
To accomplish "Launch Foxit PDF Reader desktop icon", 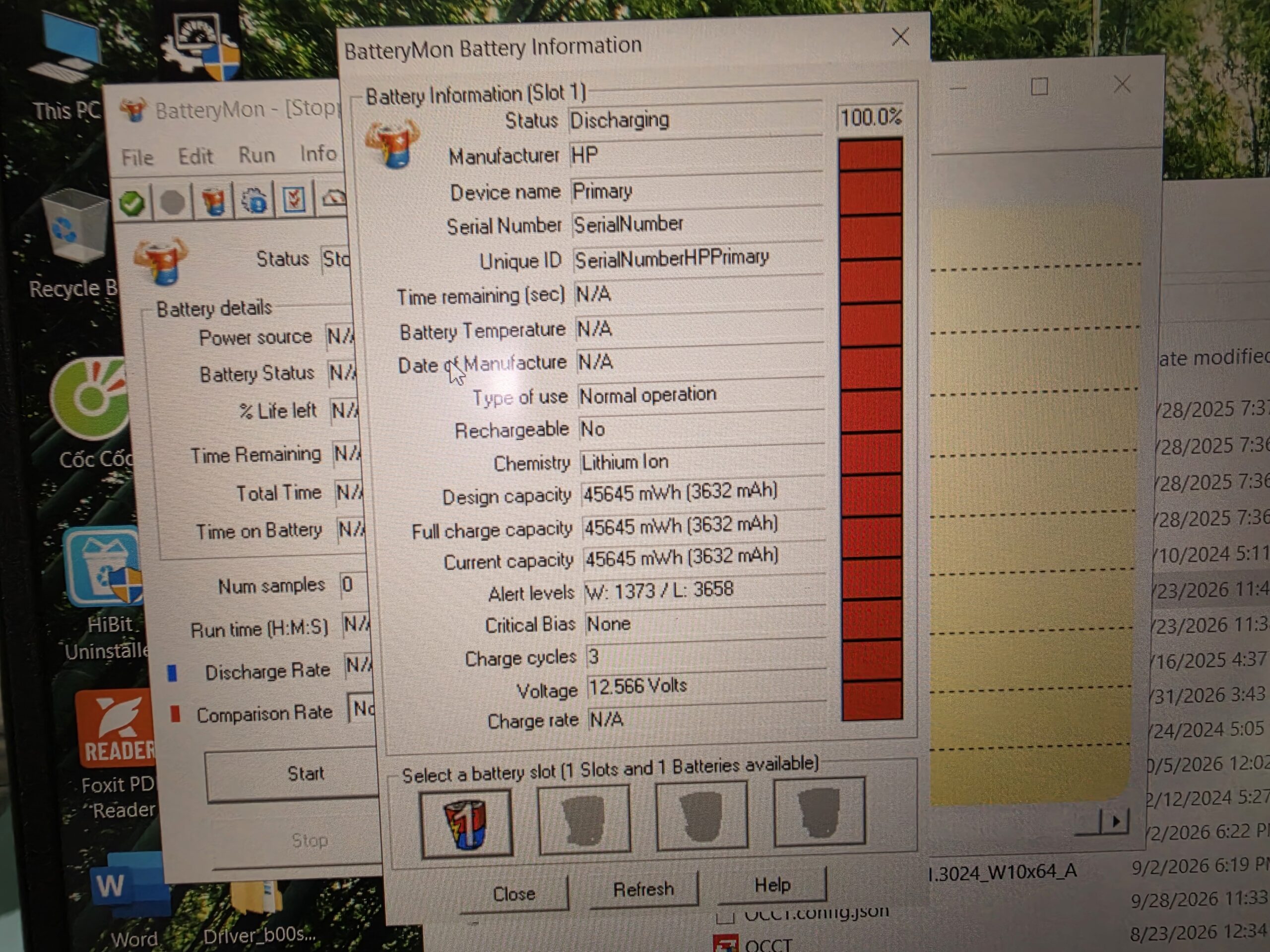I will coord(117,754).
